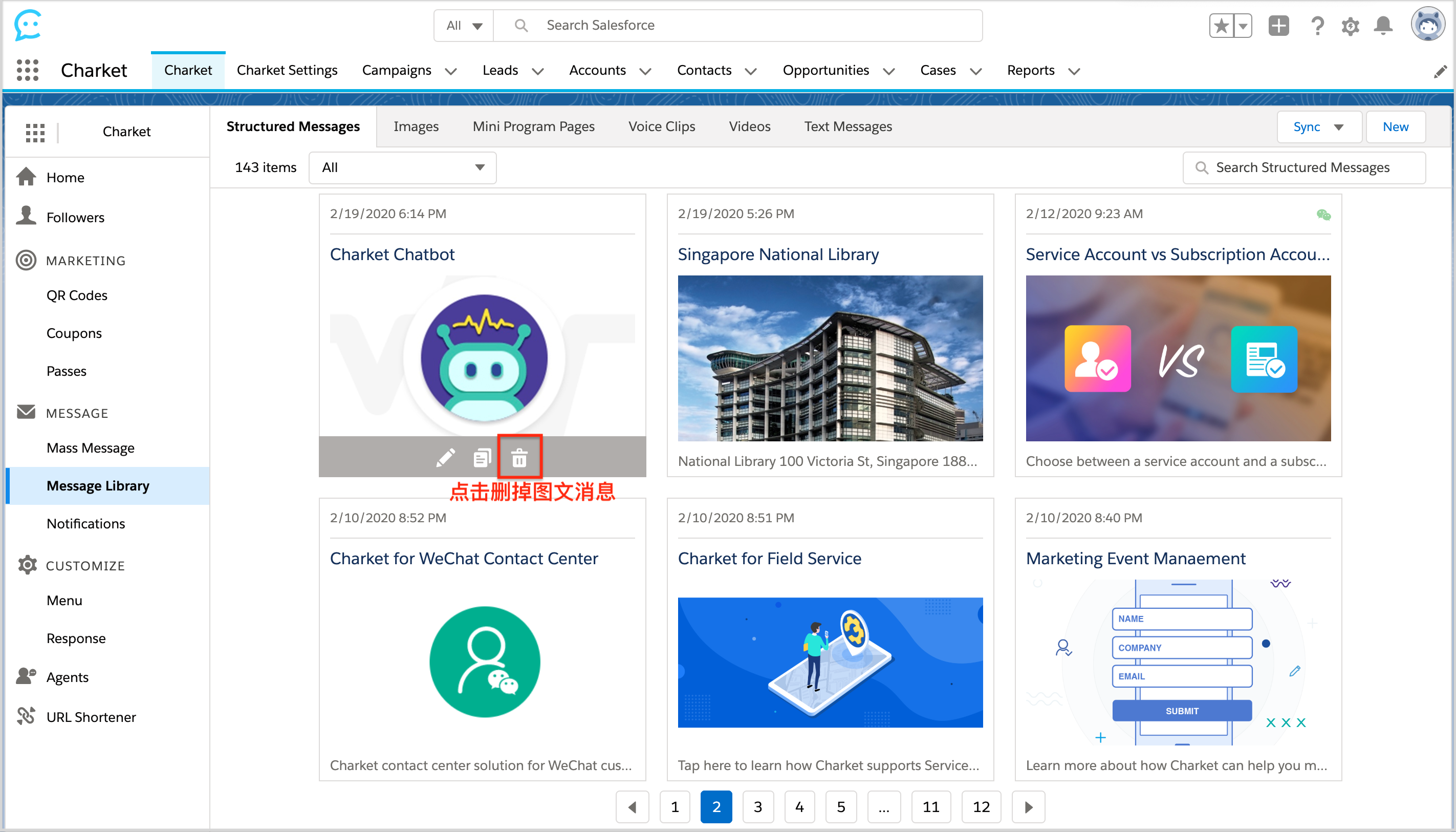Open the All search scope dropdown
The image size is (1456, 832).
point(464,26)
